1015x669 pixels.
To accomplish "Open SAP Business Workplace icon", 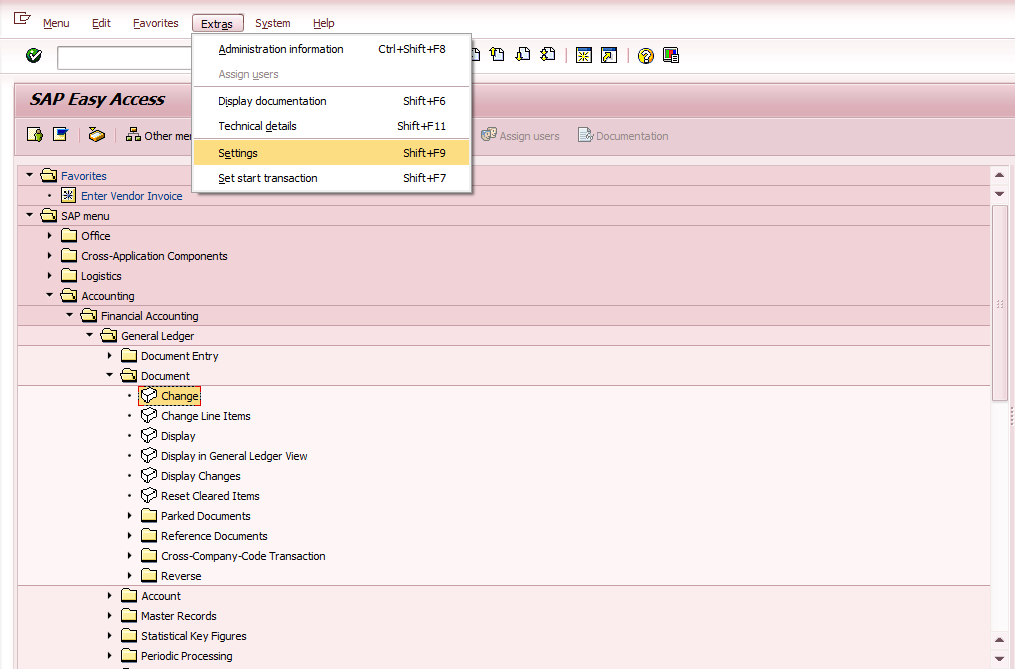I will (x=96, y=135).
